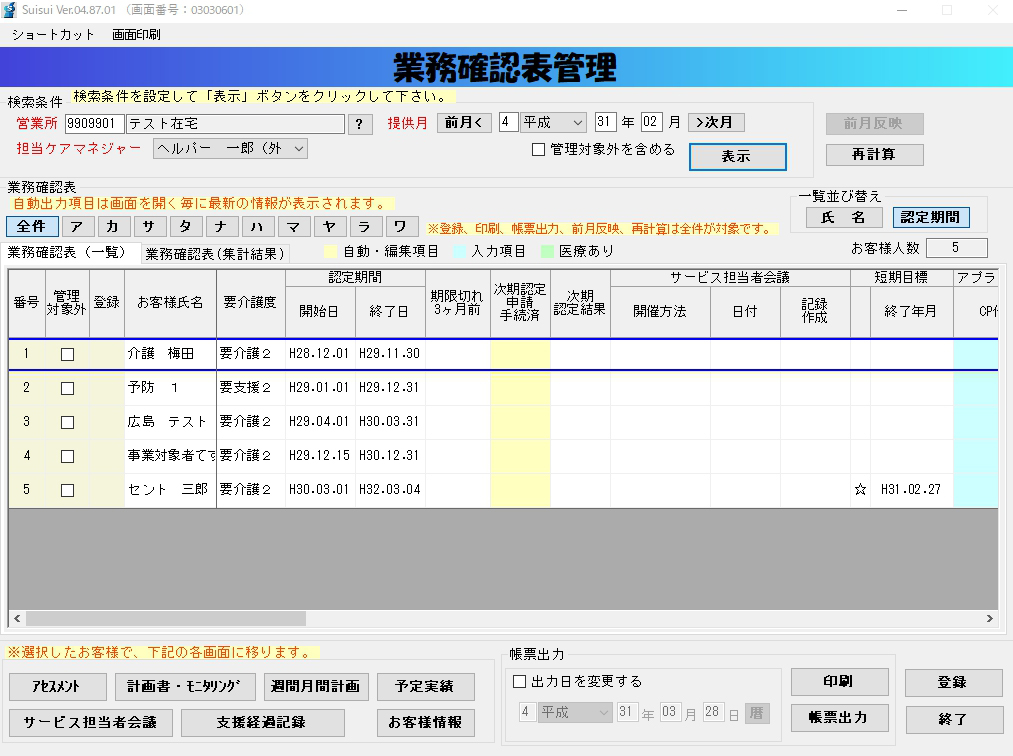This screenshot has height=756, width=1013.
Task: Click the お客様人数 field showing 5
Action: tap(956, 247)
